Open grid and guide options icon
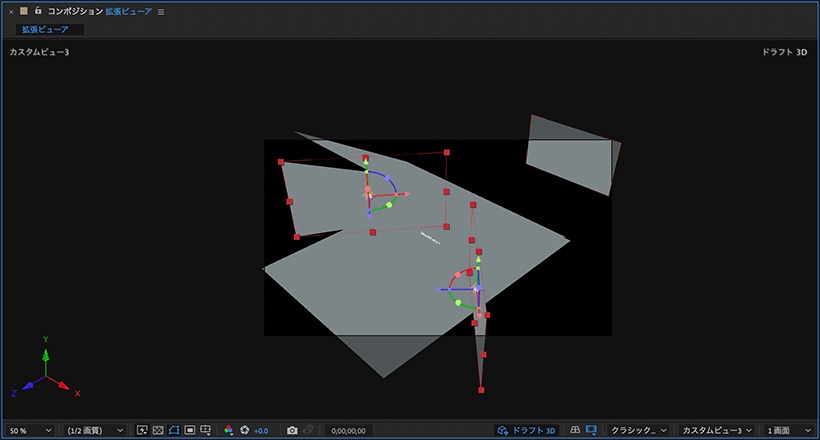Image resolution: width=820 pixels, height=440 pixels. (206, 430)
